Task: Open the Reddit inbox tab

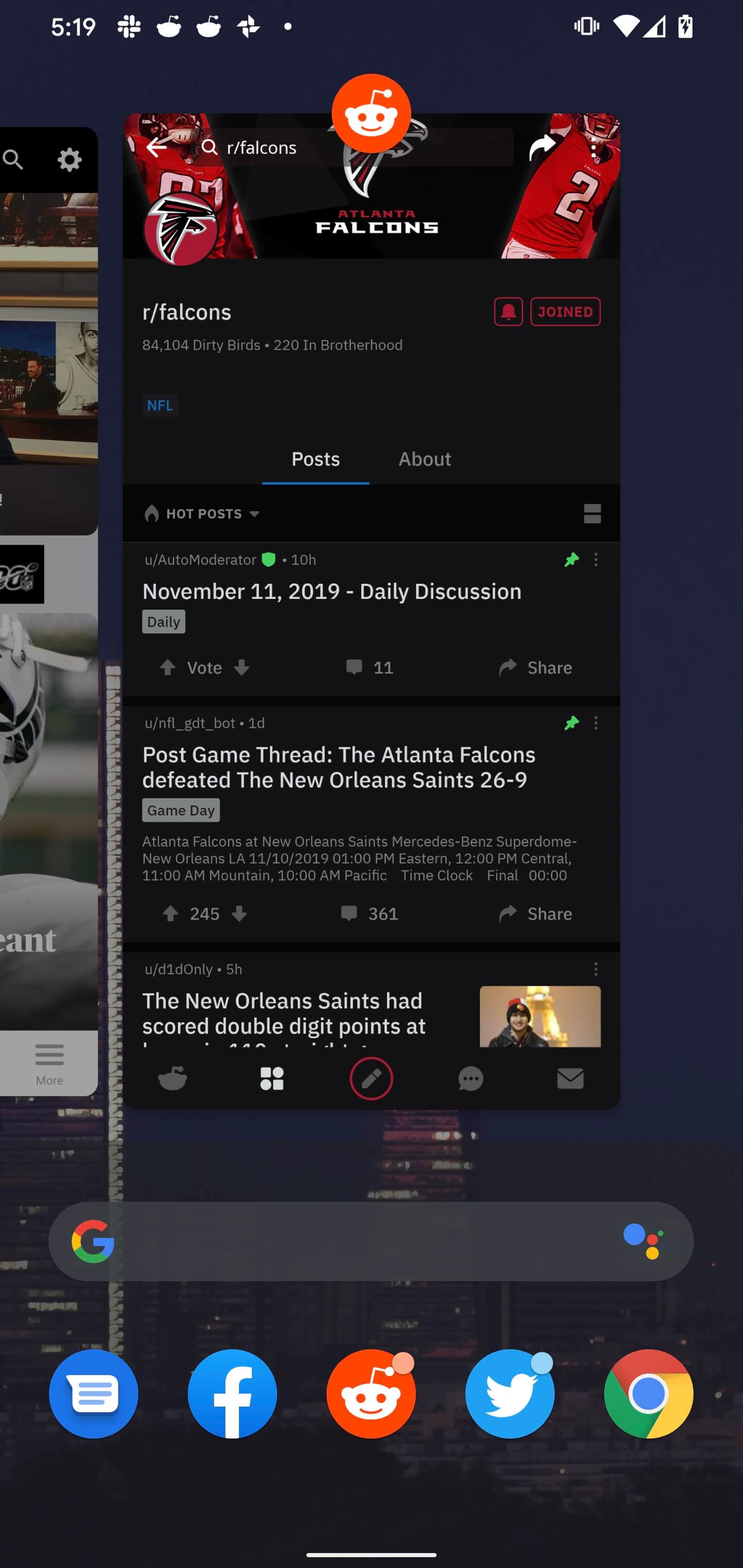Action: 570,1079
